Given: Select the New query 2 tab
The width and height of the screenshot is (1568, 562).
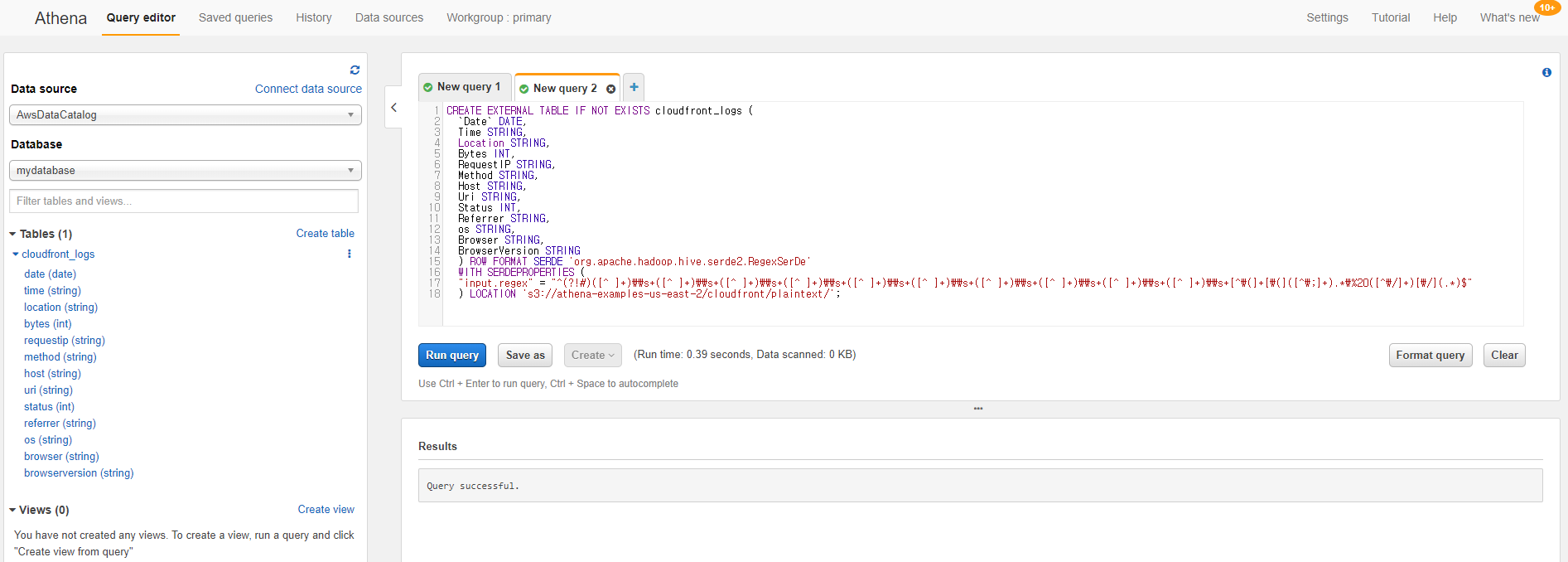Looking at the screenshot, I should pyautogui.click(x=565, y=89).
